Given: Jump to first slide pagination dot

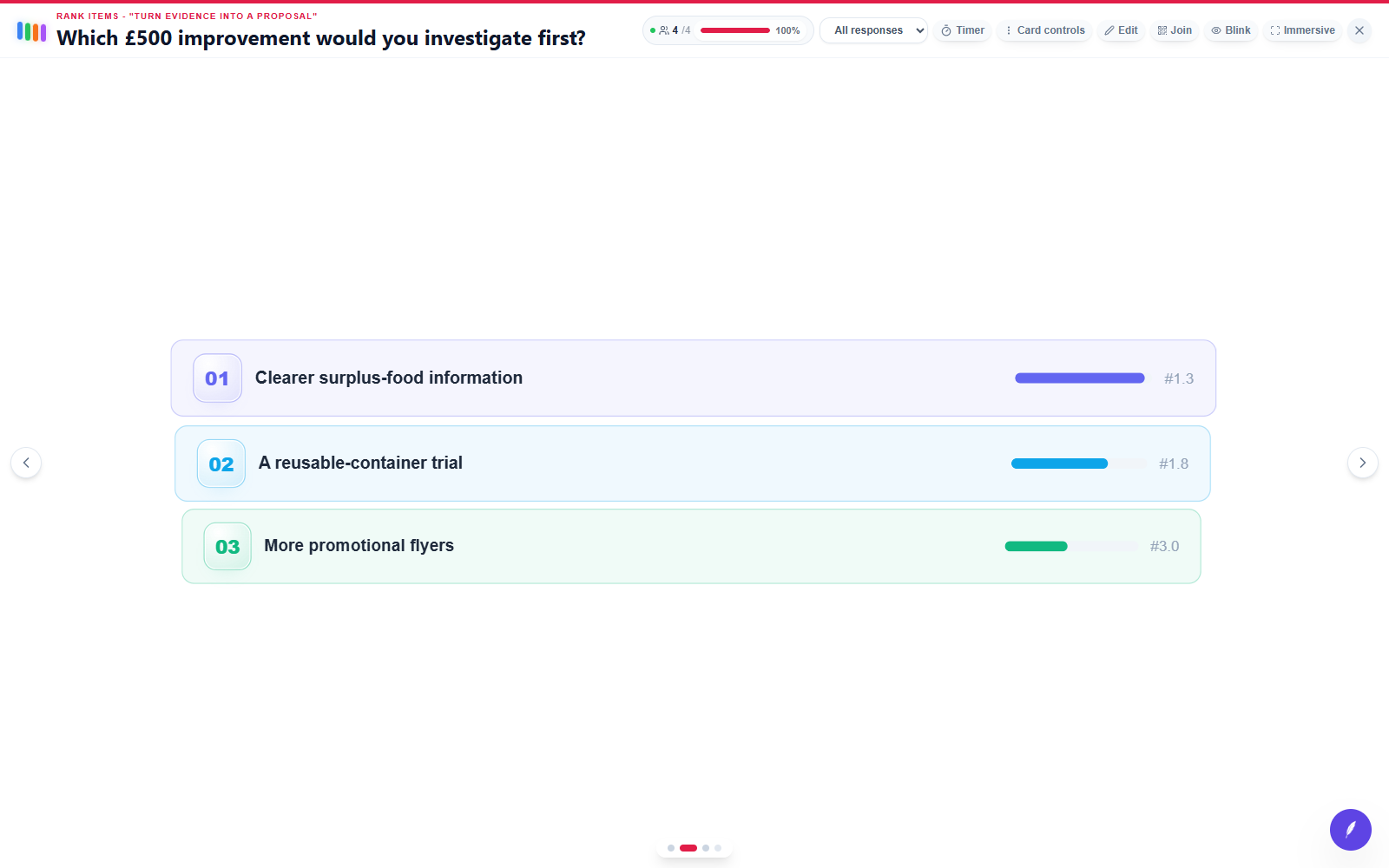Looking at the screenshot, I should (x=671, y=848).
